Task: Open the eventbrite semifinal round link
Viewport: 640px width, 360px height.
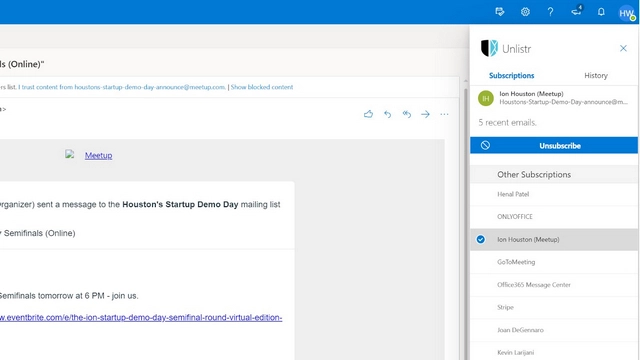Action: [x=141, y=318]
